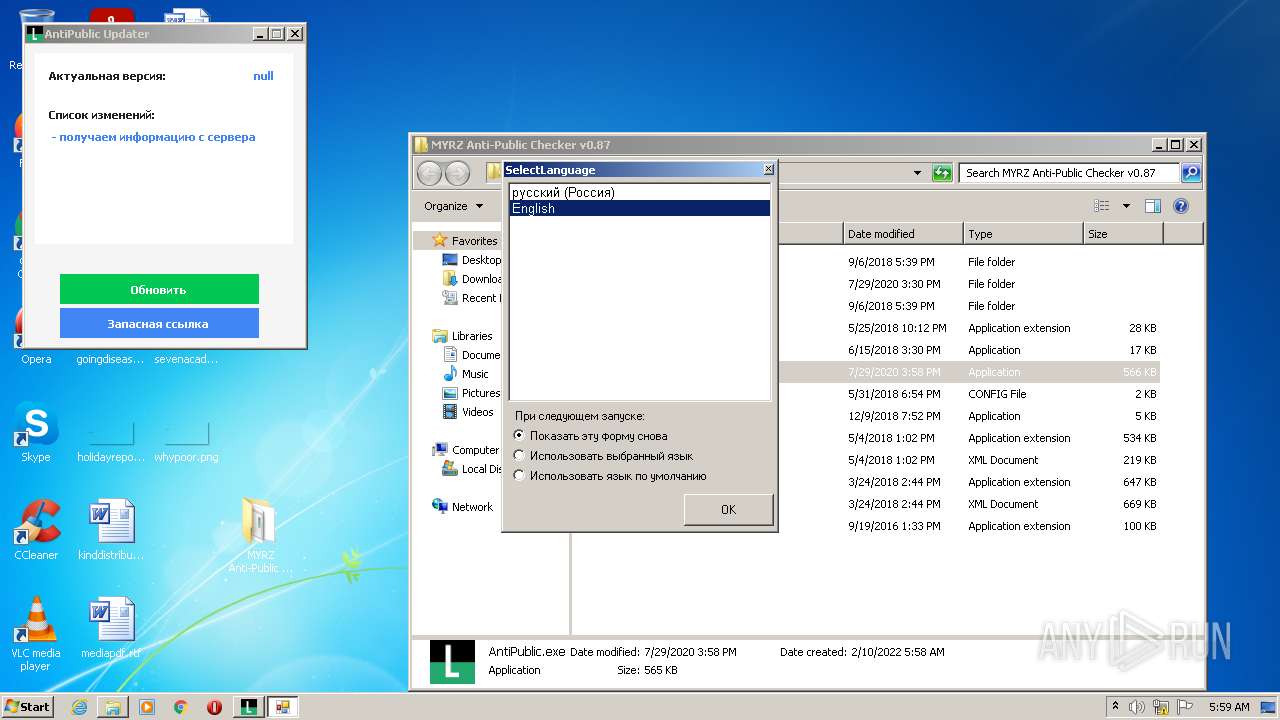
Task: Open Desktop in the navigation pane
Action: pos(471,260)
